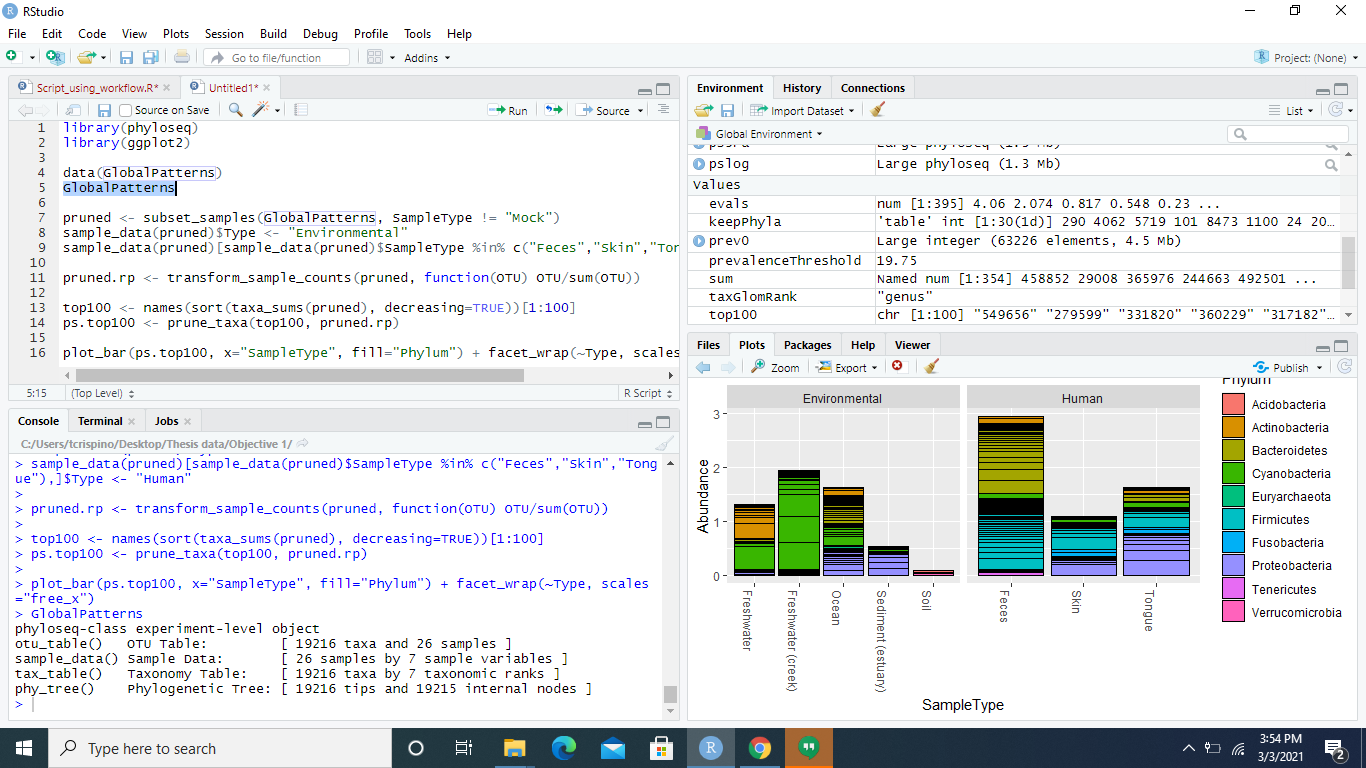
Task: Open the Session menu
Action: [x=224, y=33]
